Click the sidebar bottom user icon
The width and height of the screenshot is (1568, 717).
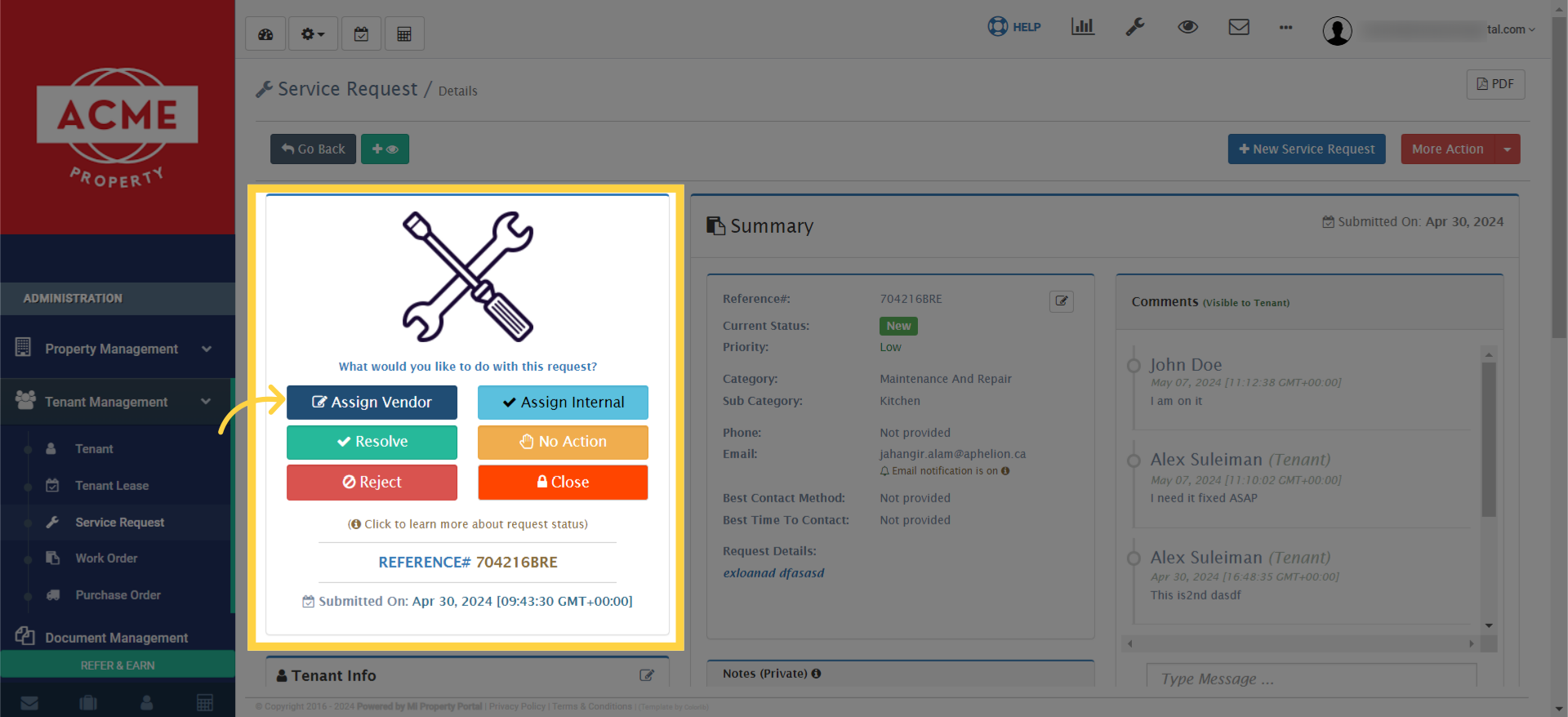click(x=147, y=703)
